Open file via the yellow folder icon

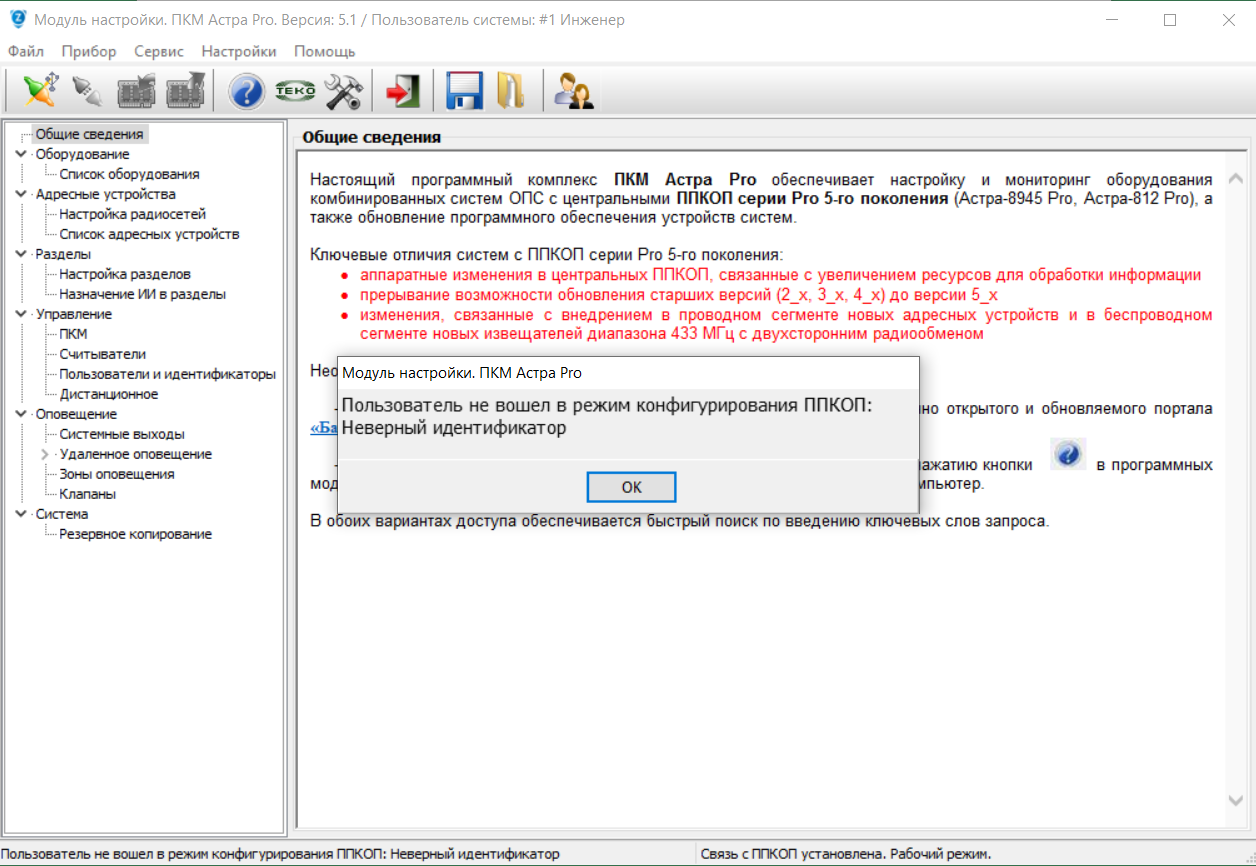[510, 91]
